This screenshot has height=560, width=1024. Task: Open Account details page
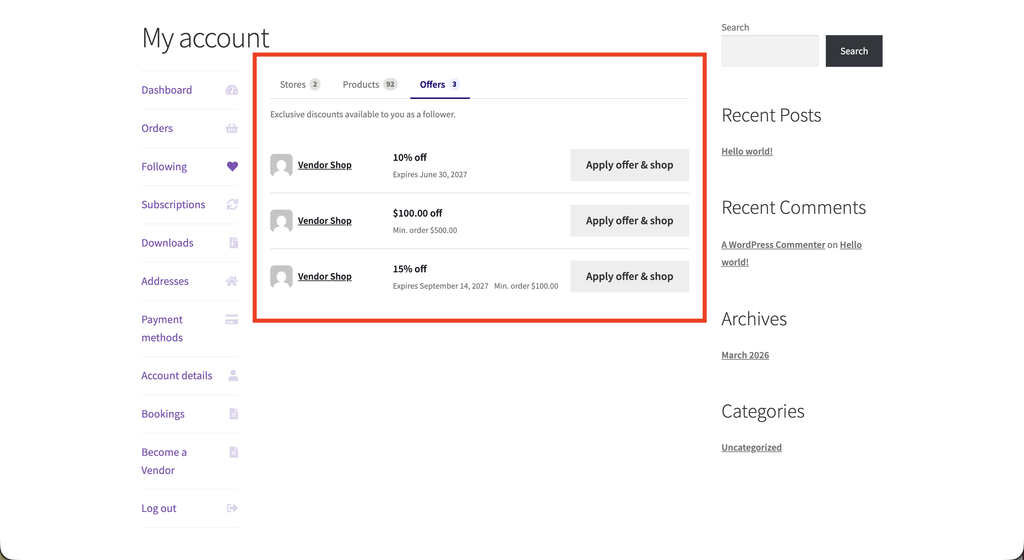[176, 375]
